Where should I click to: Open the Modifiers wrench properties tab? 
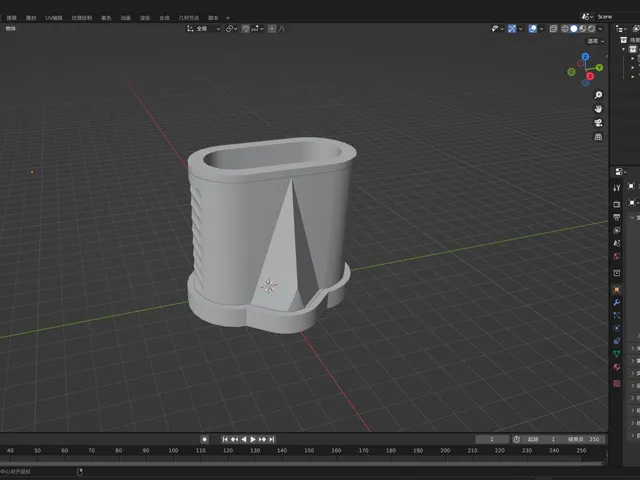[616, 302]
